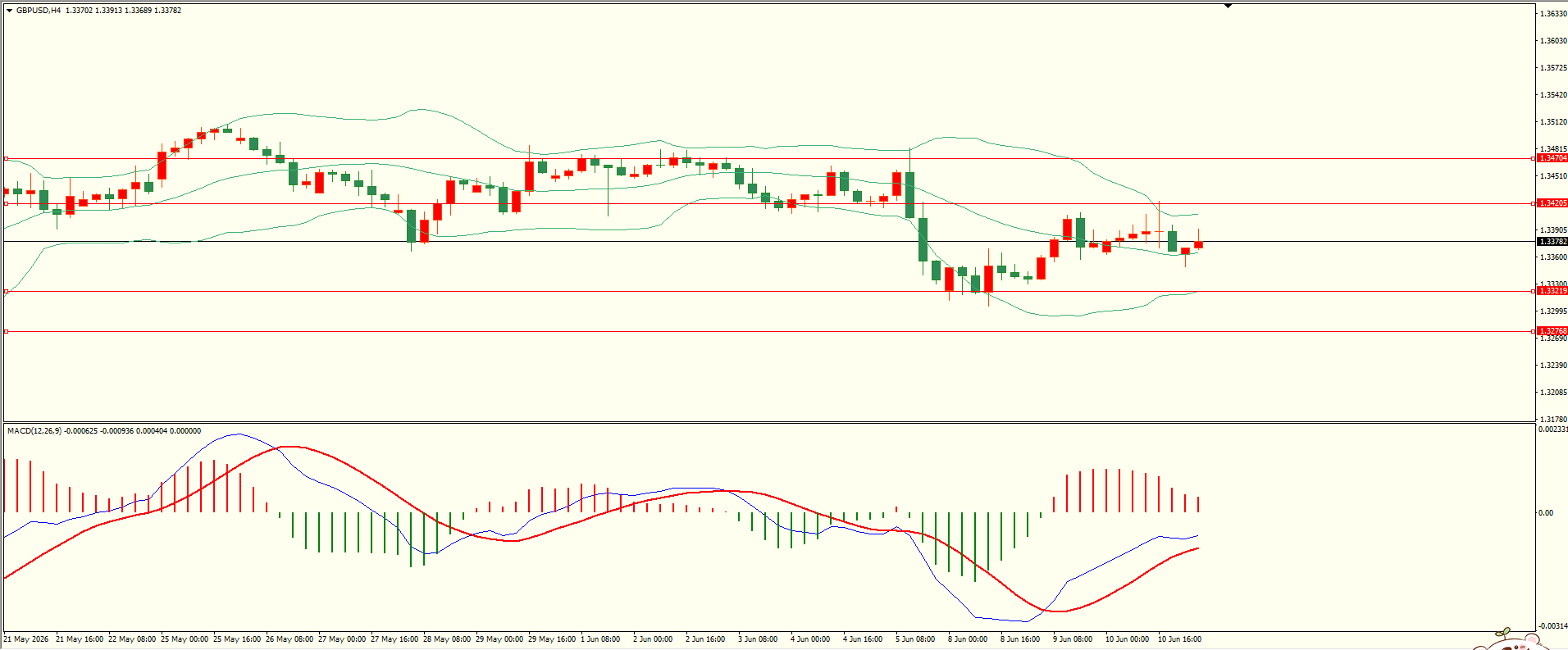Click the 27 May 00:00 label on time axis
Screen dimensions: 1568x650
click(x=342, y=639)
